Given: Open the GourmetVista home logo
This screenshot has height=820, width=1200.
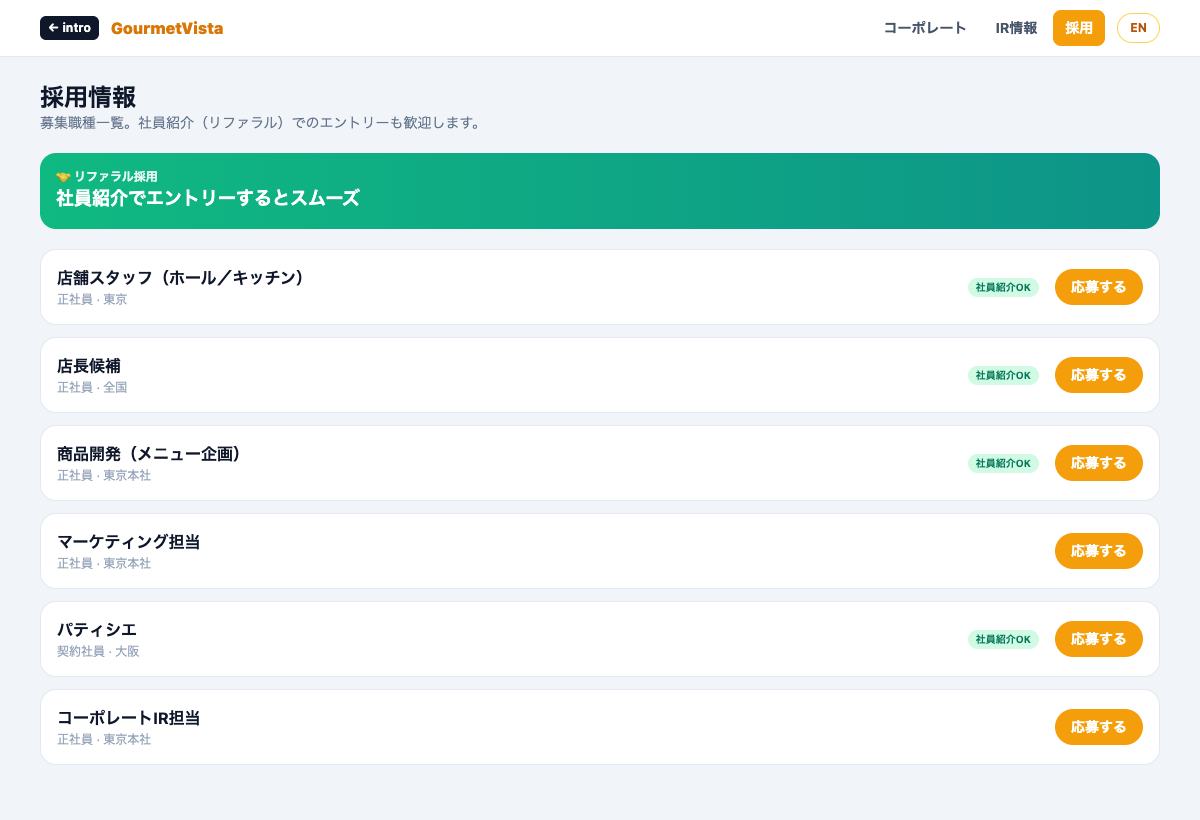Looking at the screenshot, I should [167, 28].
